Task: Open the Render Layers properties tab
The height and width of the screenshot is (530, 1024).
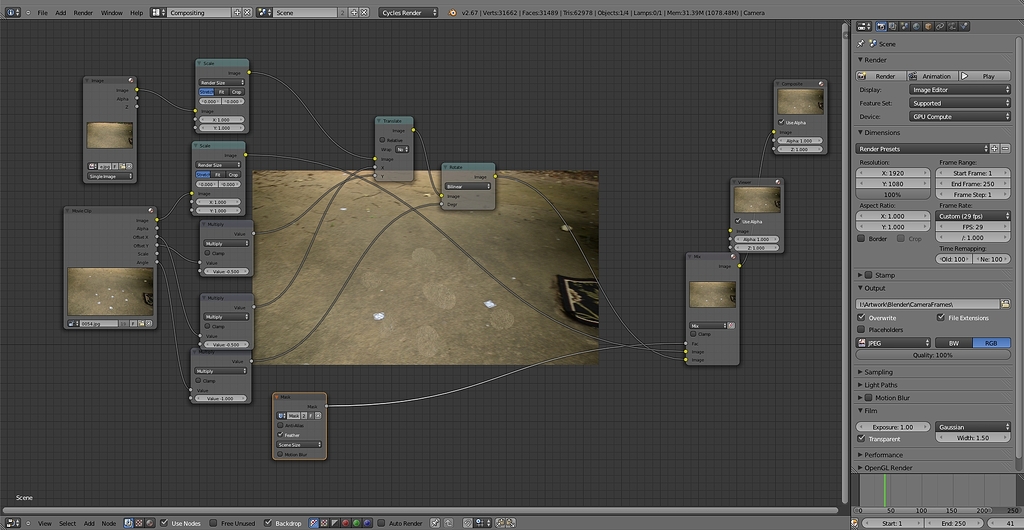Action: pyautogui.click(x=893, y=26)
